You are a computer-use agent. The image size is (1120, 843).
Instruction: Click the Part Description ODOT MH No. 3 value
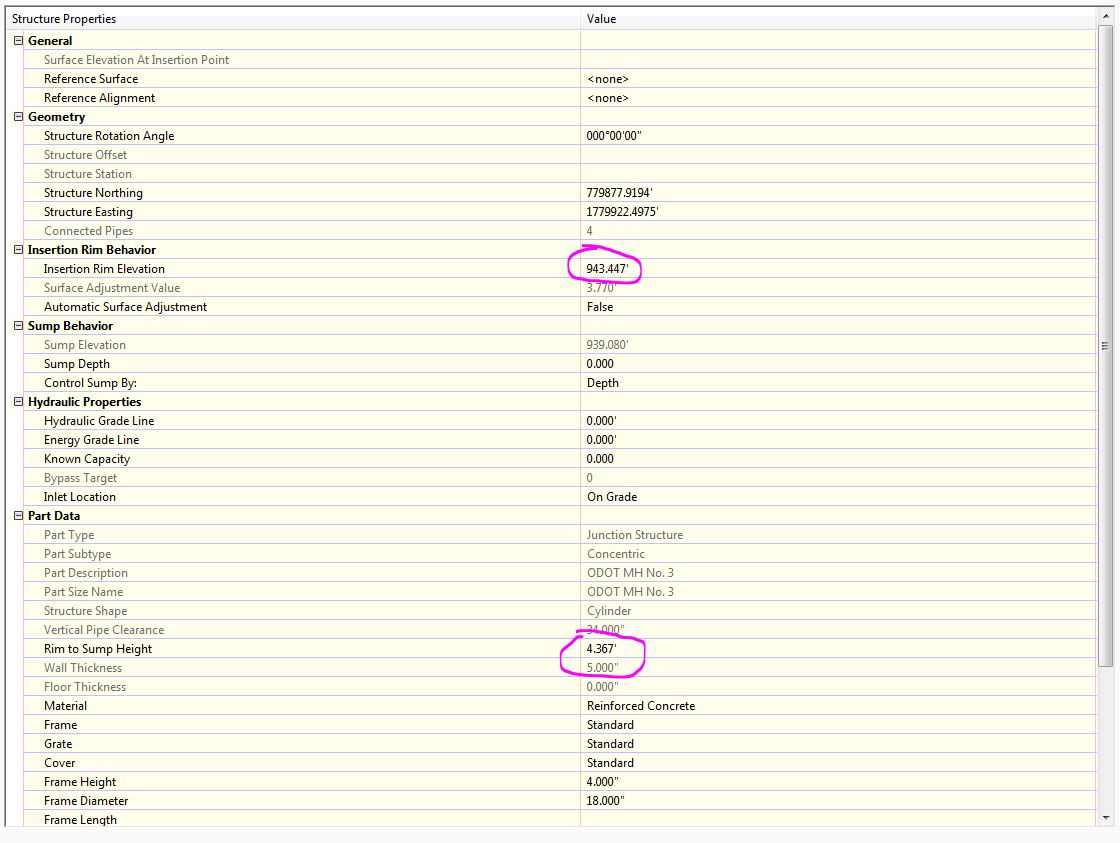[630, 573]
